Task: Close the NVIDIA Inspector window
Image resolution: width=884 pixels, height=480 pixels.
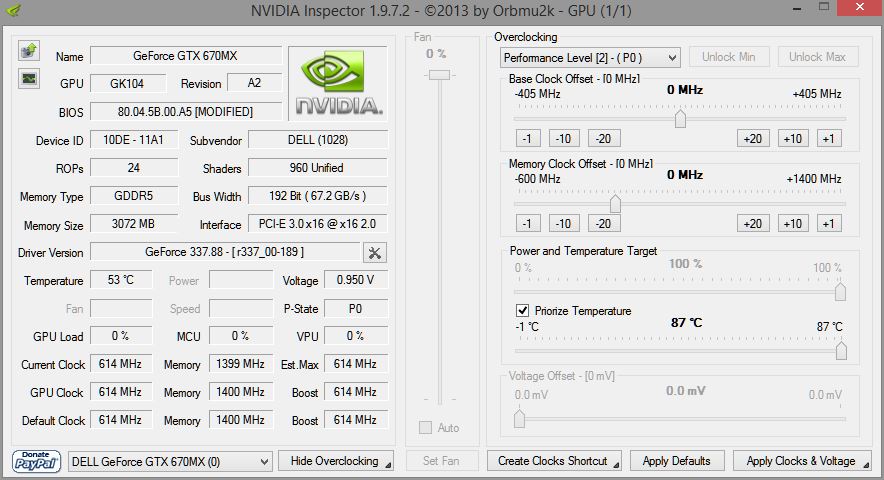Action: (860, 7)
